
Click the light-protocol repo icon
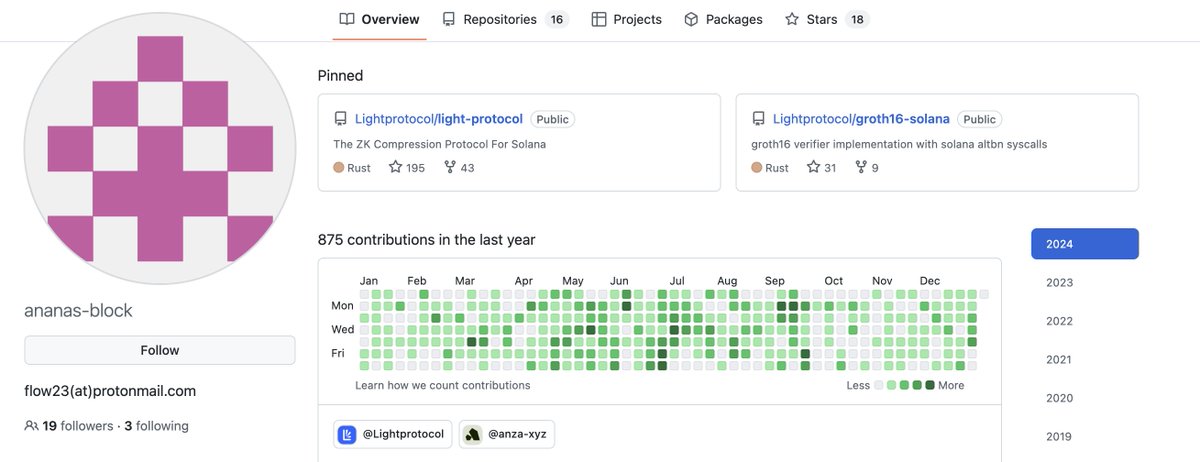[x=341, y=119]
